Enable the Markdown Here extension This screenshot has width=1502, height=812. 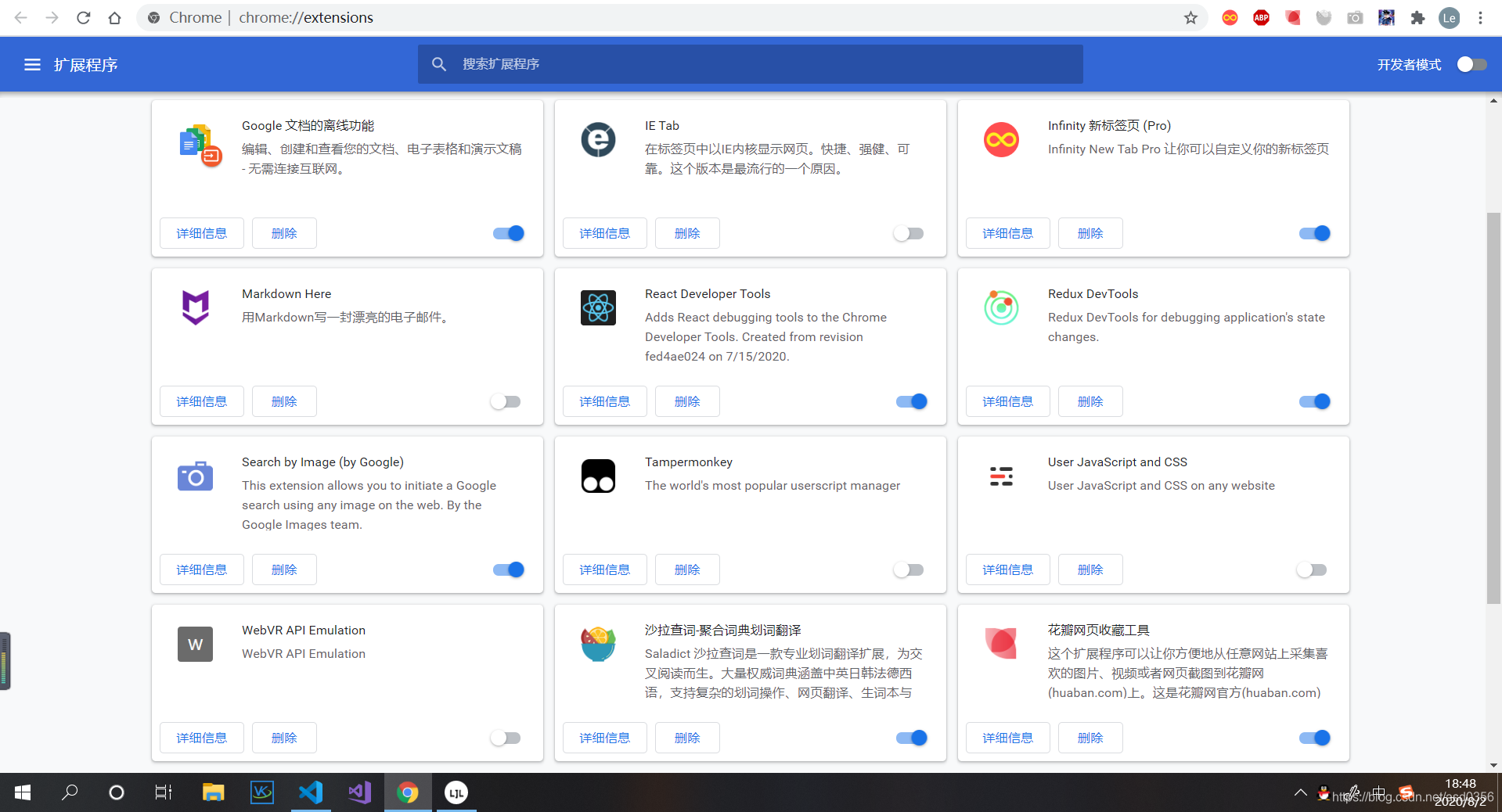click(x=506, y=401)
